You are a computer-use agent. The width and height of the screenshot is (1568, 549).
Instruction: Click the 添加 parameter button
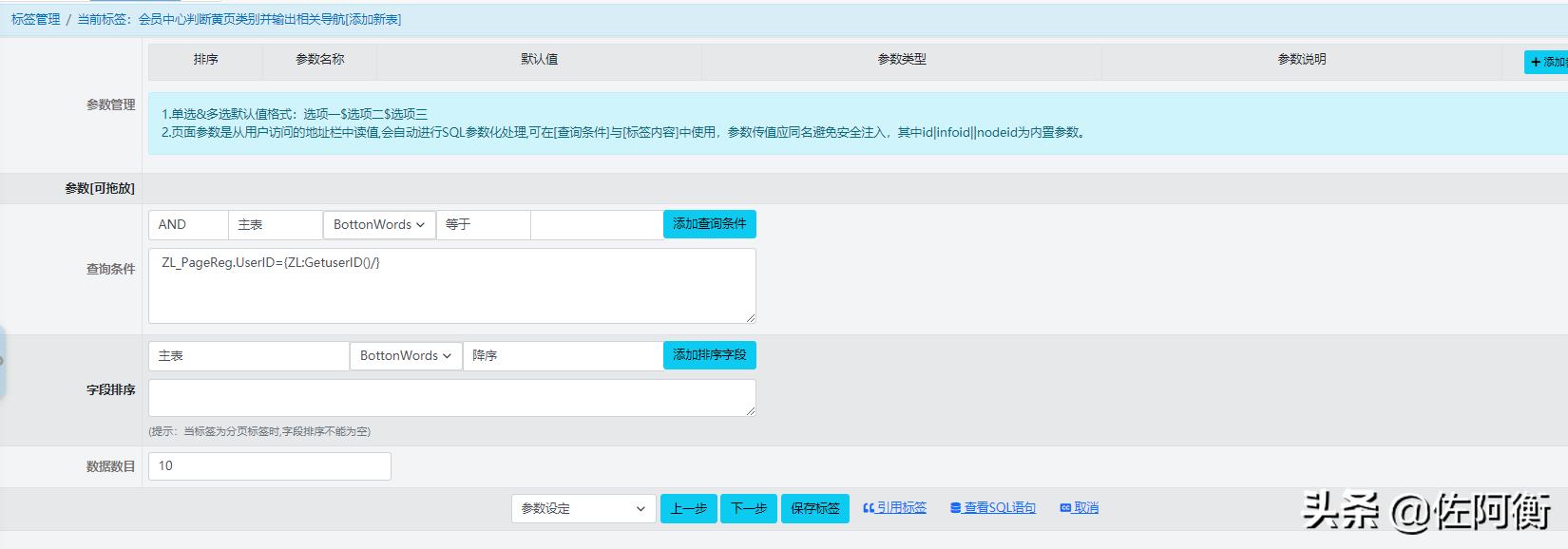coord(1546,62)
